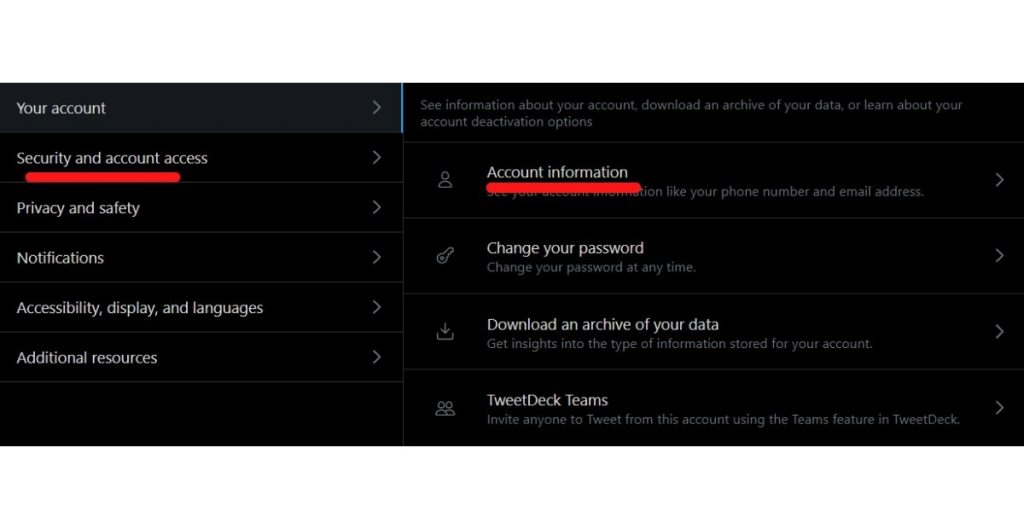Click the download archive arrow icon

point(446,332)
